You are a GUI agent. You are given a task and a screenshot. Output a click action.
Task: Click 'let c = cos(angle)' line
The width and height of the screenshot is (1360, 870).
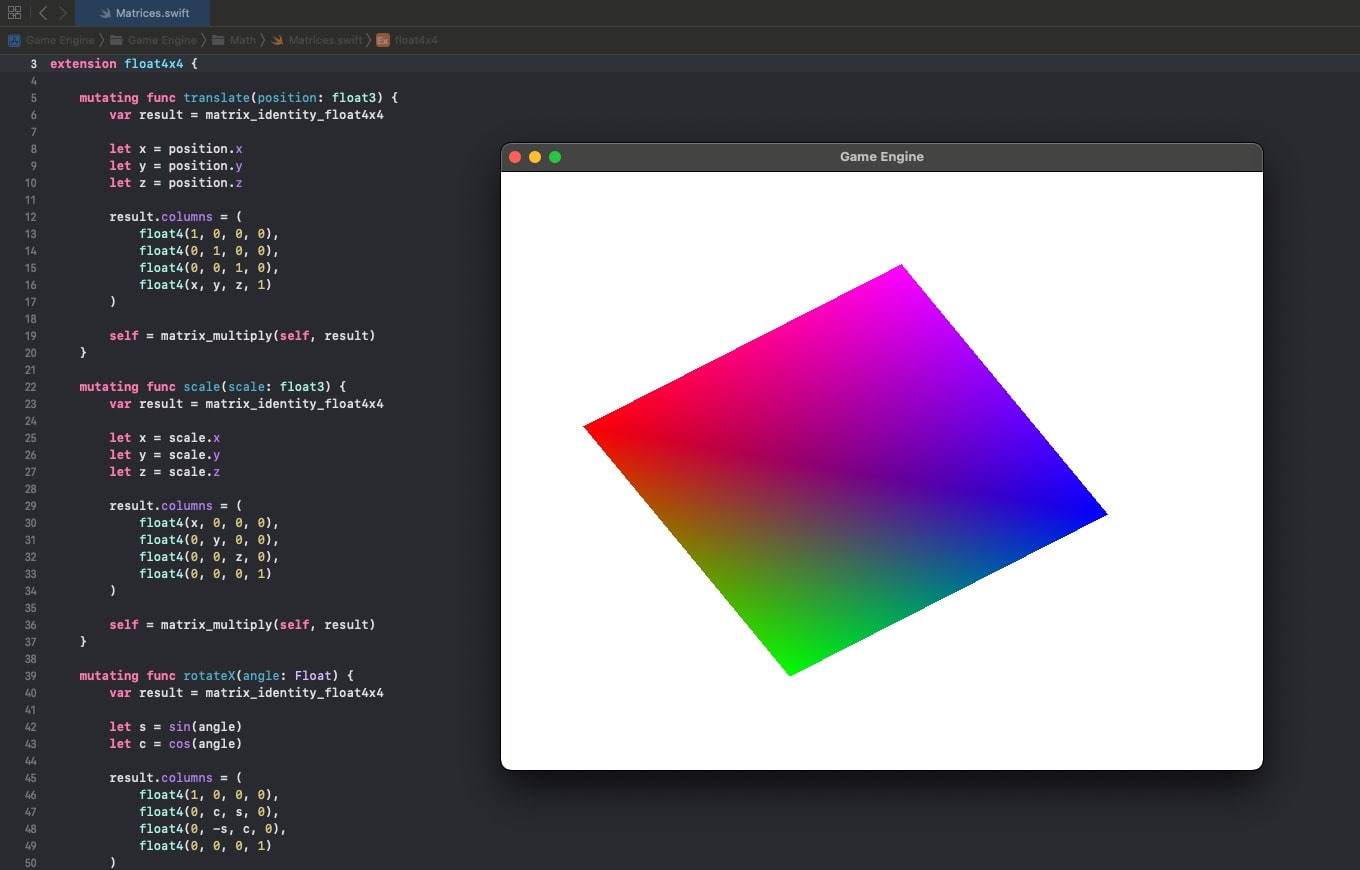pyautogui.click(x=176, y=744)
